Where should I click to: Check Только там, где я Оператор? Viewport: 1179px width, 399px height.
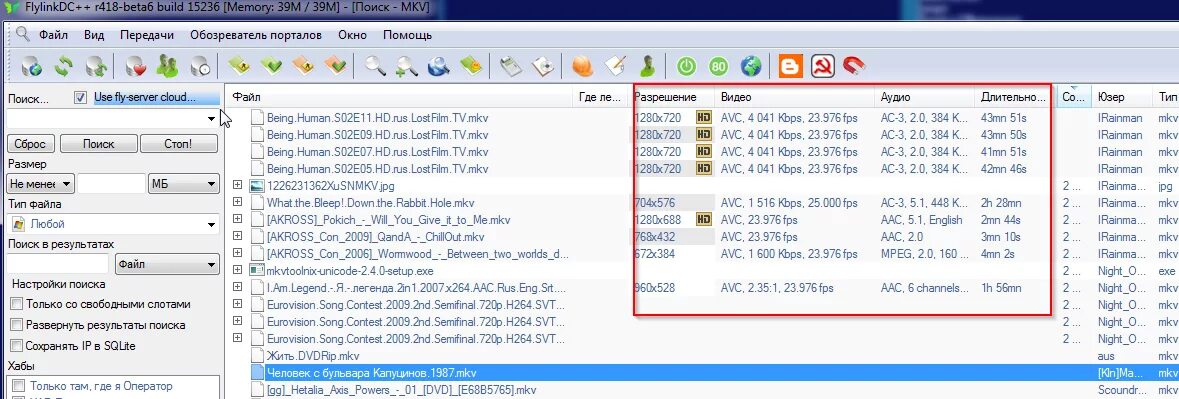20,385
